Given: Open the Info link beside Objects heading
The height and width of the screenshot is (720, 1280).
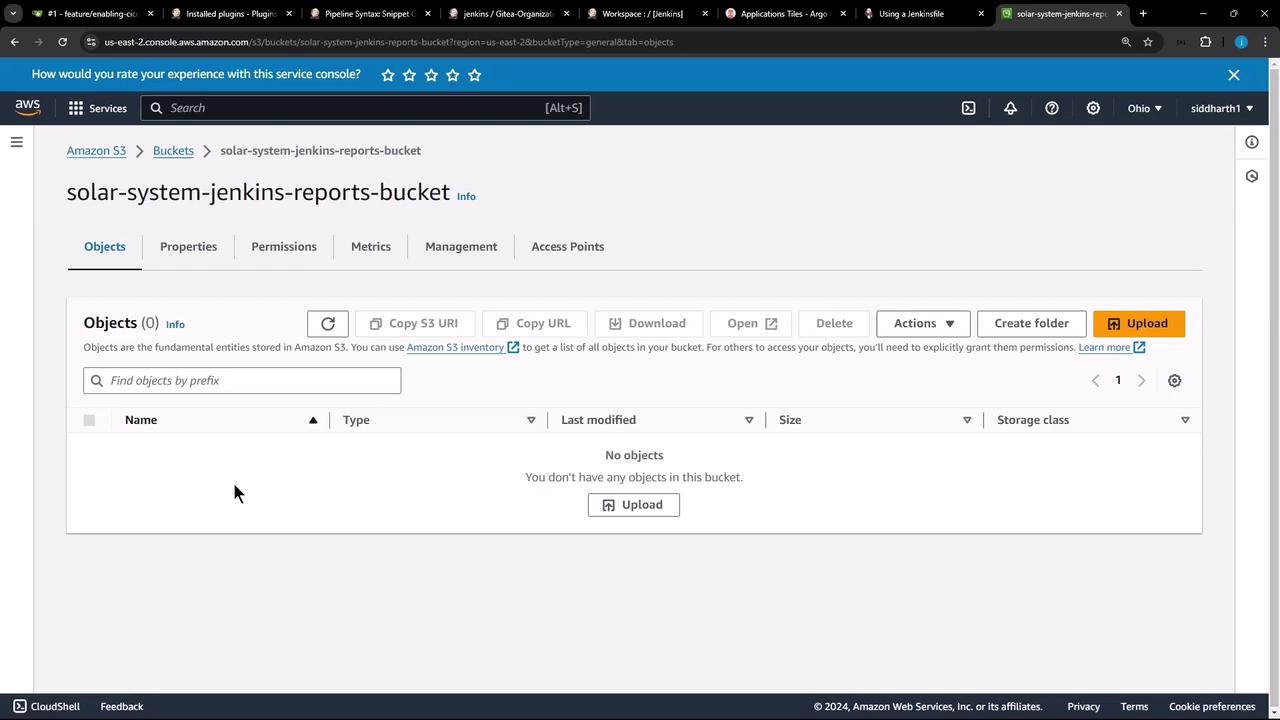Looking at the screenshot, I should [x=175, y=324].
